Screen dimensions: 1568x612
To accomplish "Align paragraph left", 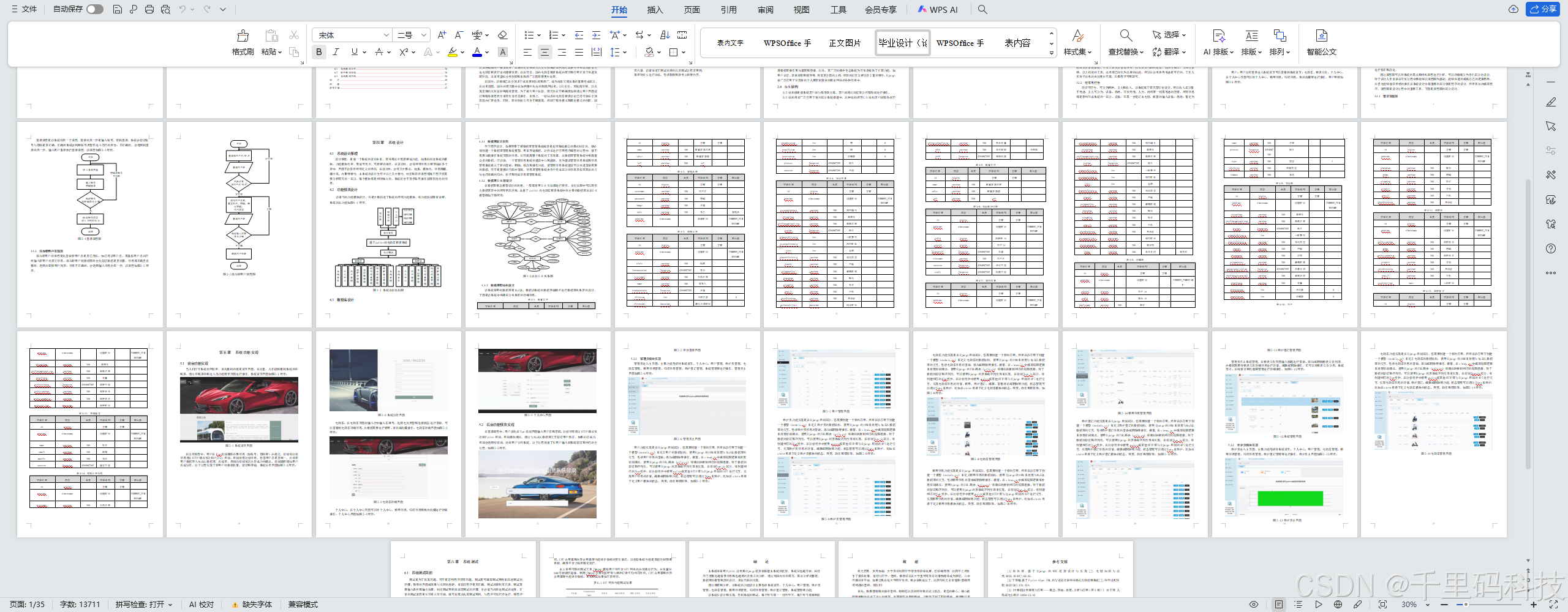I will pyautogui.click(x=527, y=52).
